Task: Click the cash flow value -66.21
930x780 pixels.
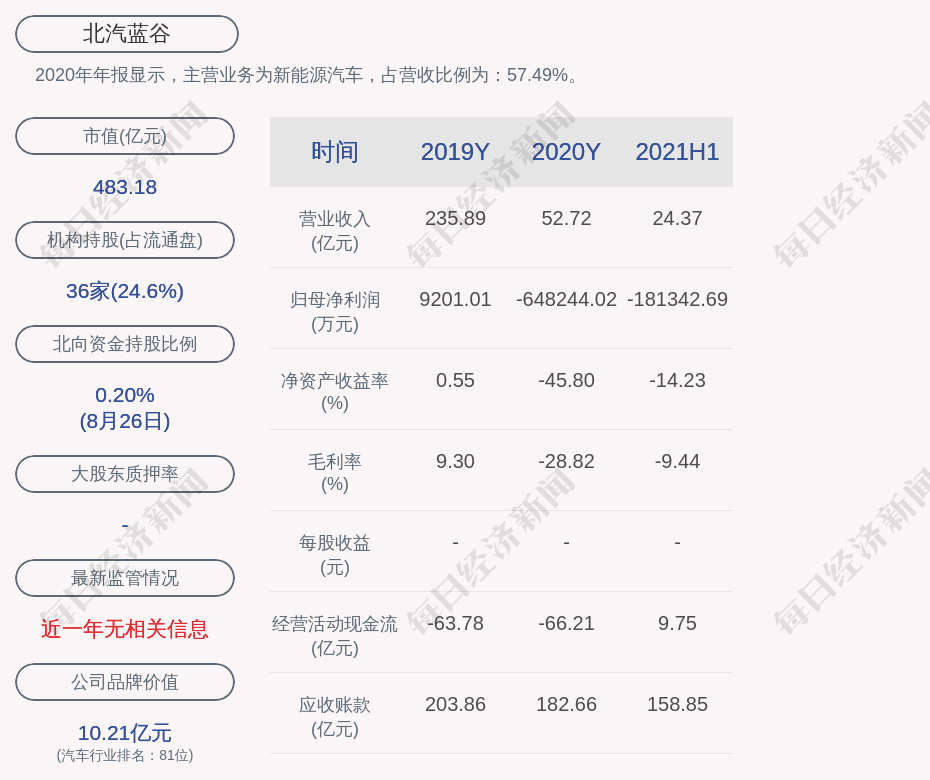Action: coord(566,623)
